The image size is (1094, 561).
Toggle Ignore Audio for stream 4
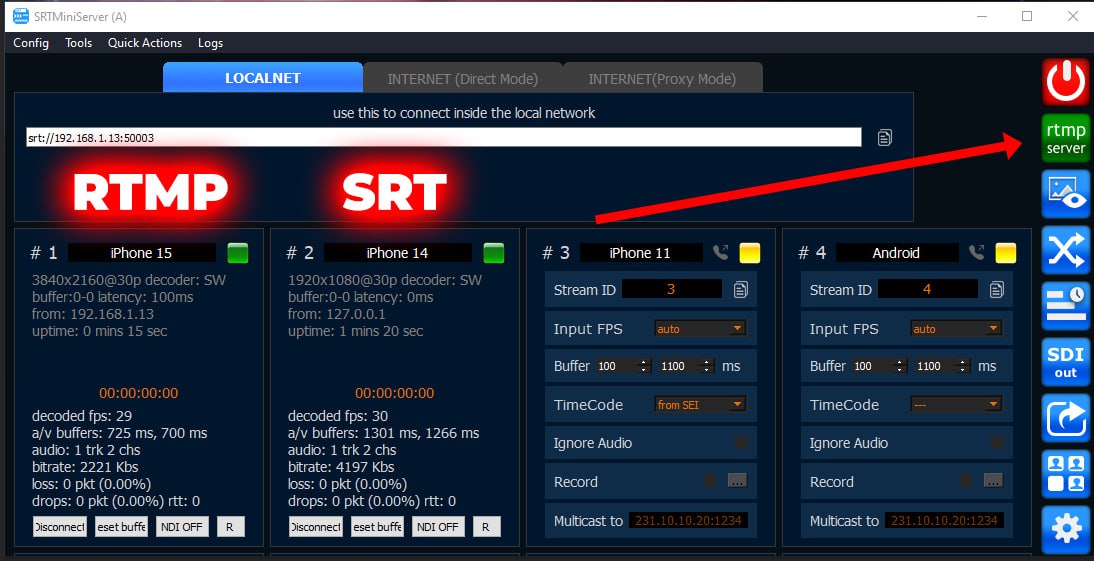(997, 442)
